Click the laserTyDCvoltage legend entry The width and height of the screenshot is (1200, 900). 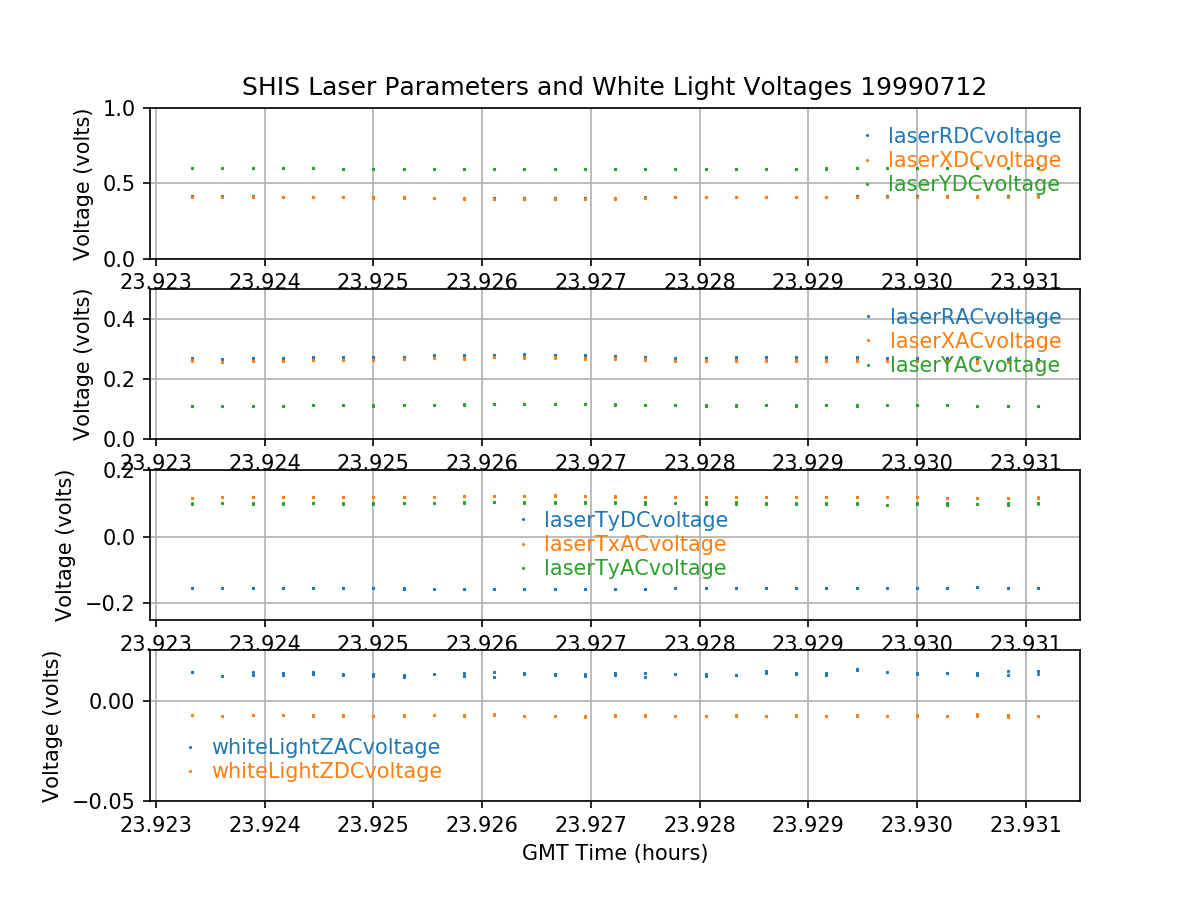[x=635, y=520]
